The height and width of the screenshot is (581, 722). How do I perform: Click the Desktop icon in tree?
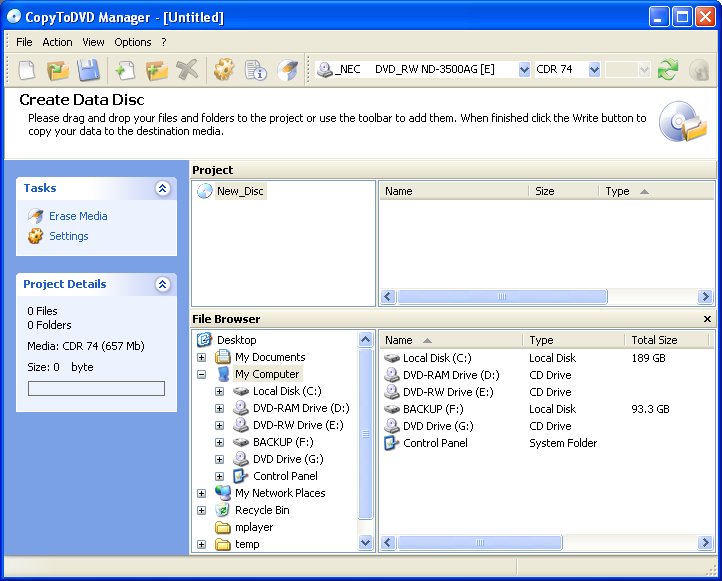point(204,340)
